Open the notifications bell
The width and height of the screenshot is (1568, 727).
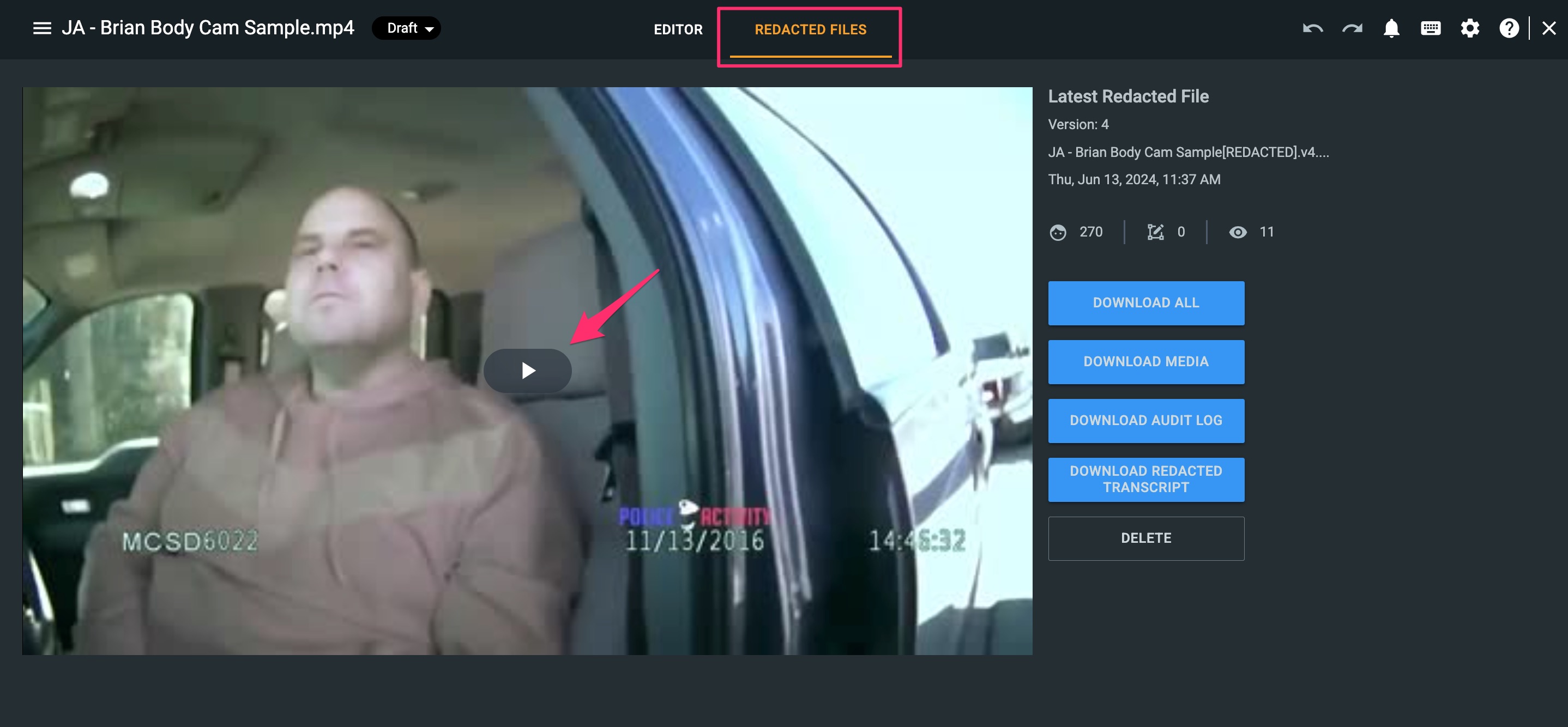point(1391,28)
